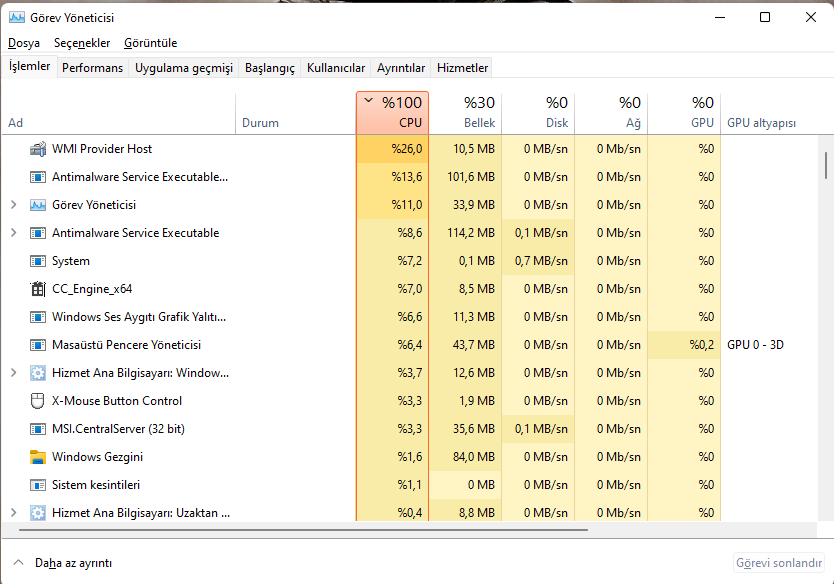Click the gear icon of Hizmet Ana Bilgisayarı: Uzaktan ...
This screenshot has height=584, width=834.
pos(38,513)
